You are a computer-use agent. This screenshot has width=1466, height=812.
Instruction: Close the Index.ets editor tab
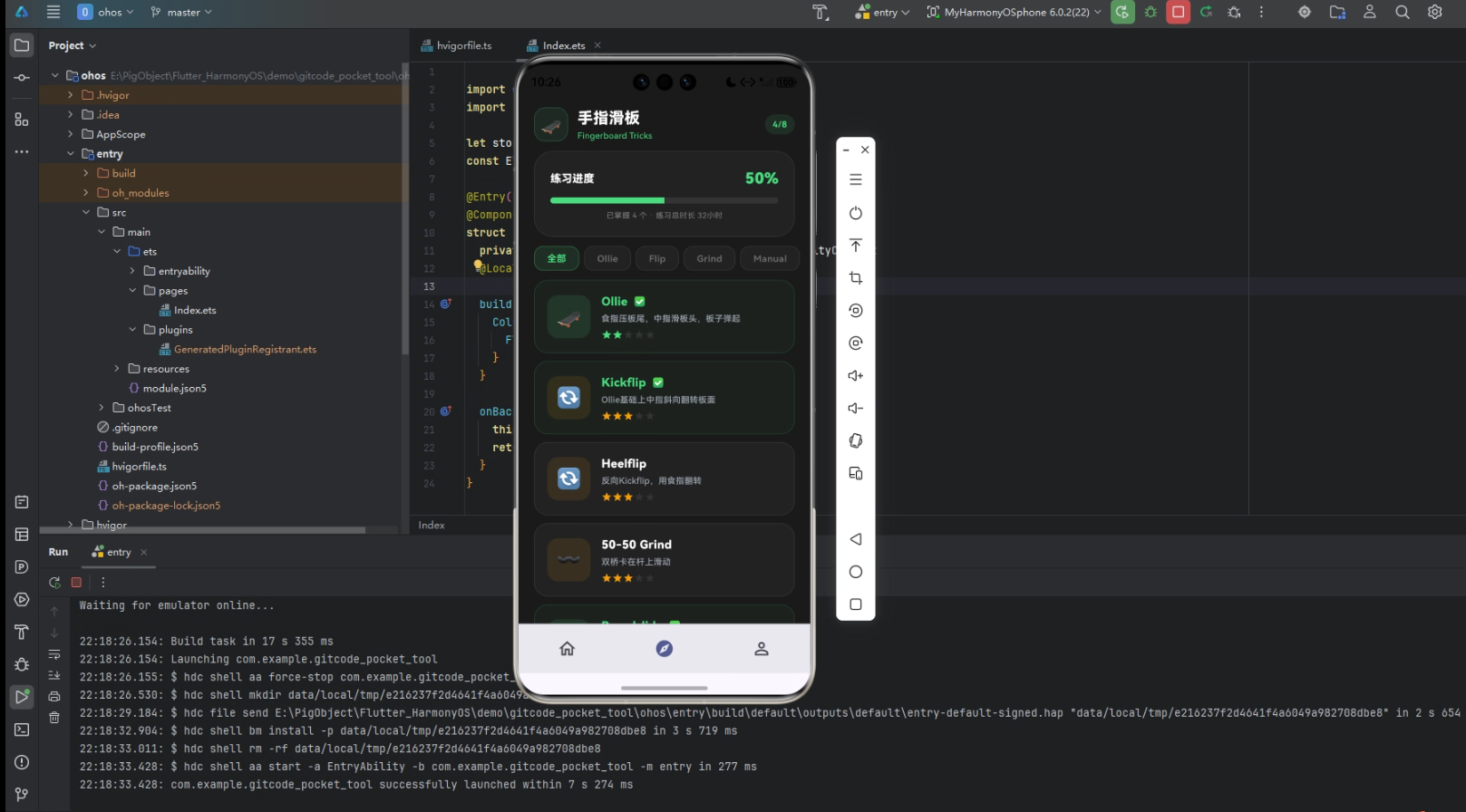coord(597,45)
